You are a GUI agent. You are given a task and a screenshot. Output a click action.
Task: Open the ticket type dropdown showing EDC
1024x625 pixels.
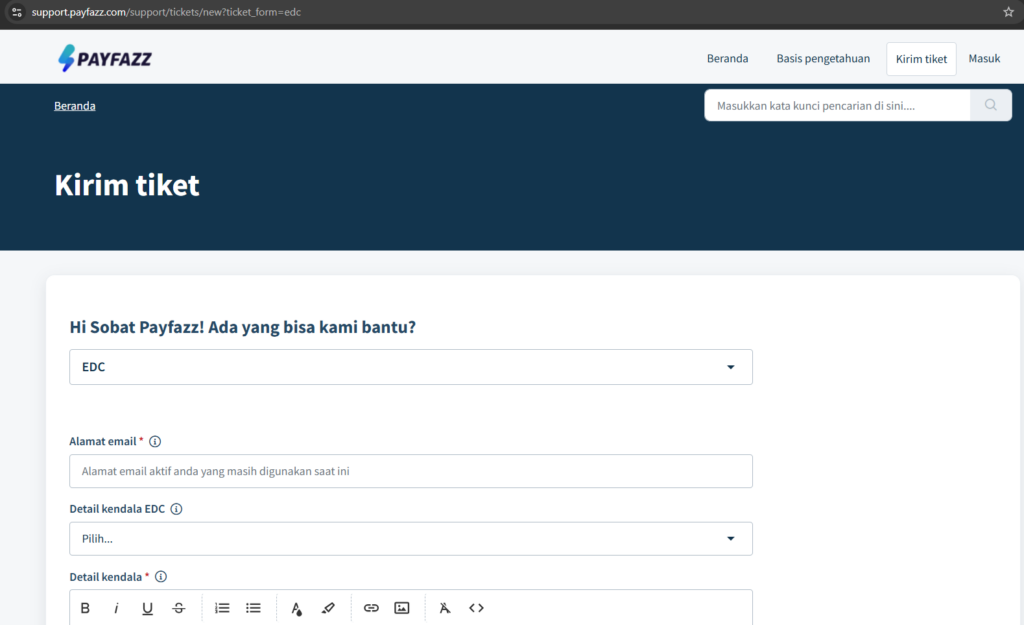point(410,366)
